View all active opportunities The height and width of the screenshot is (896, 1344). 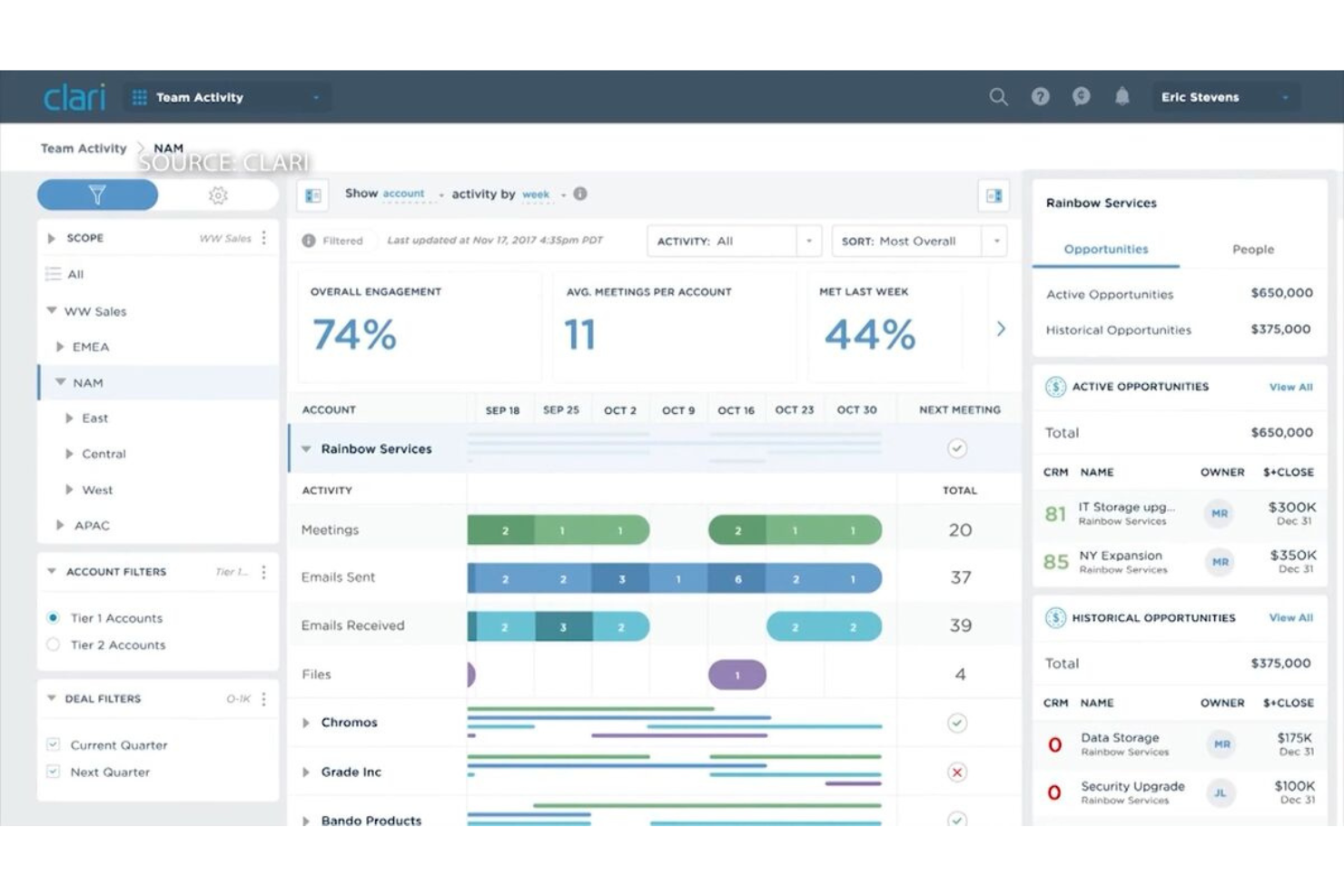coord(1290,387)
